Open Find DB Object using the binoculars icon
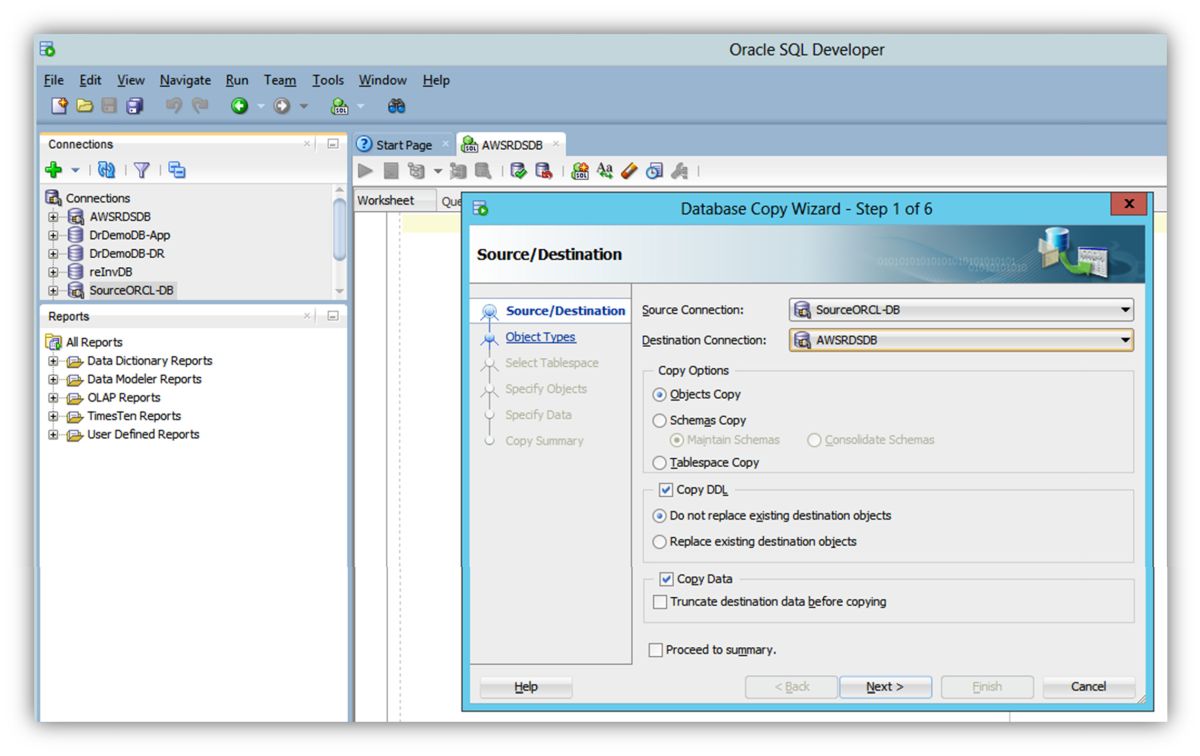The width and height of the screenshot is (1200, 756). [x=396, y=105]
